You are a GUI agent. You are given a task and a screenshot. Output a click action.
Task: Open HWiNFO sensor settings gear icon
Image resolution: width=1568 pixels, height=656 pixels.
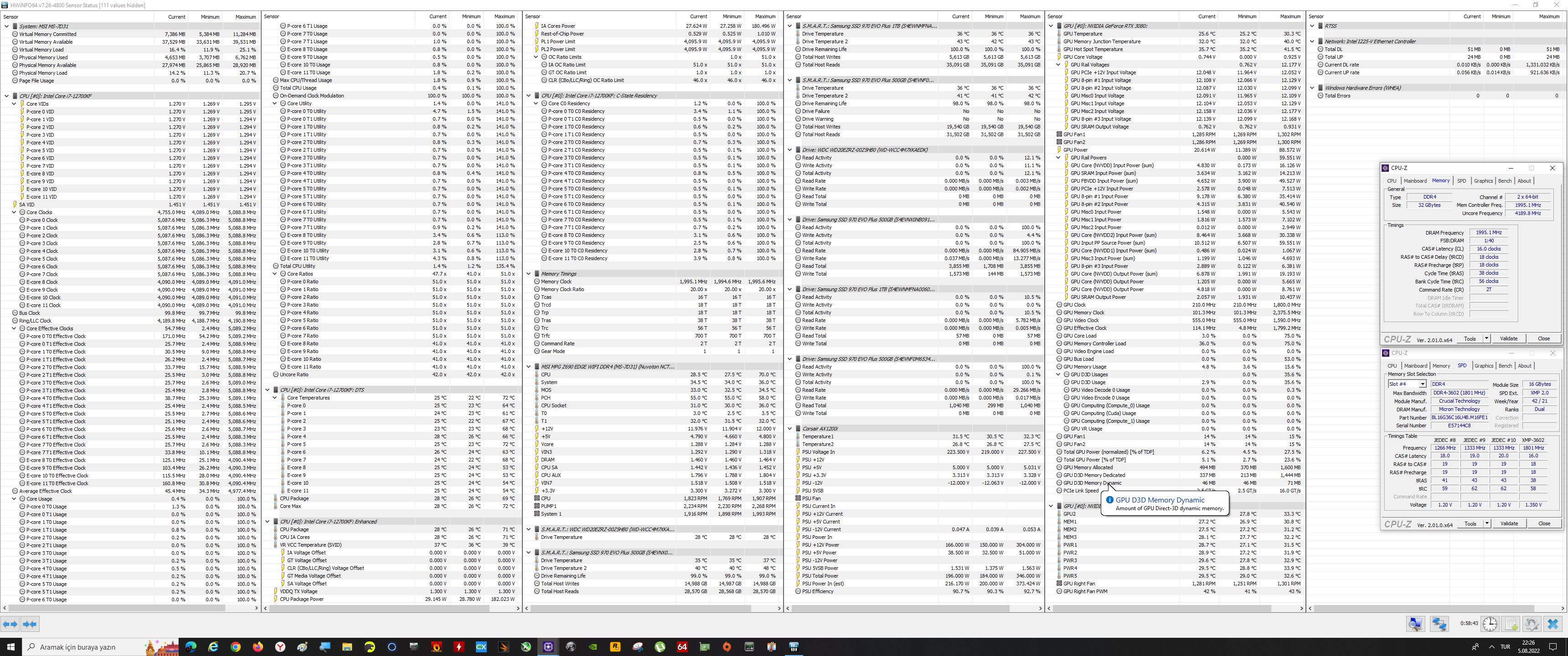[1532, 624]
